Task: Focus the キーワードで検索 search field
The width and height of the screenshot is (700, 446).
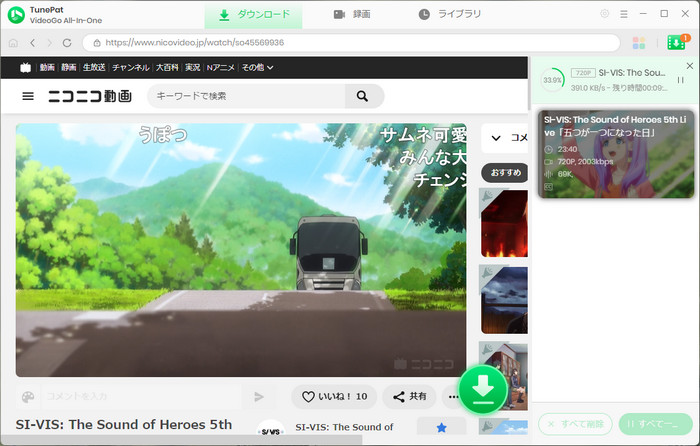Action: coord(246,96)
